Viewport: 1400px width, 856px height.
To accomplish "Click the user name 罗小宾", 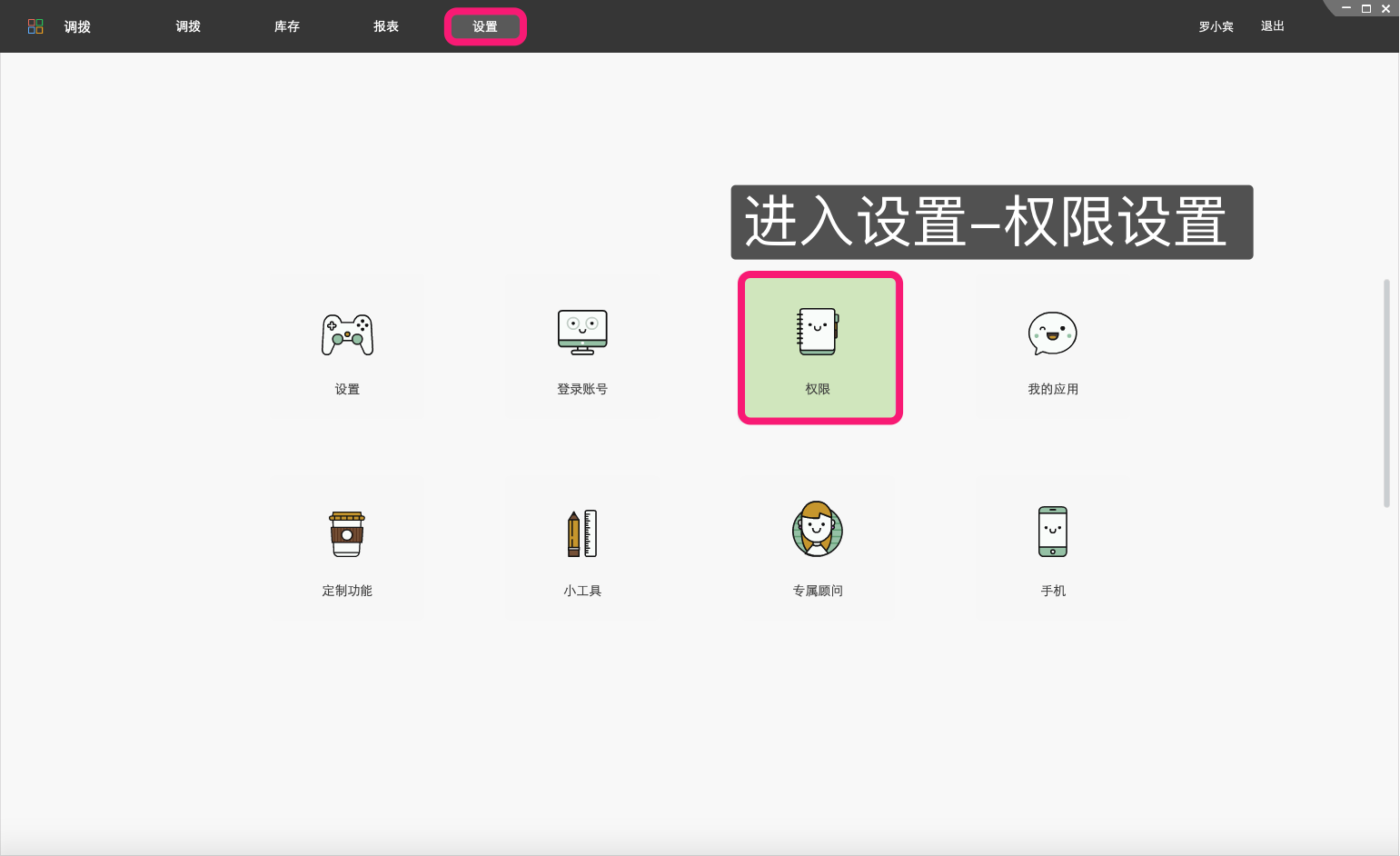I will point(1216,26).
